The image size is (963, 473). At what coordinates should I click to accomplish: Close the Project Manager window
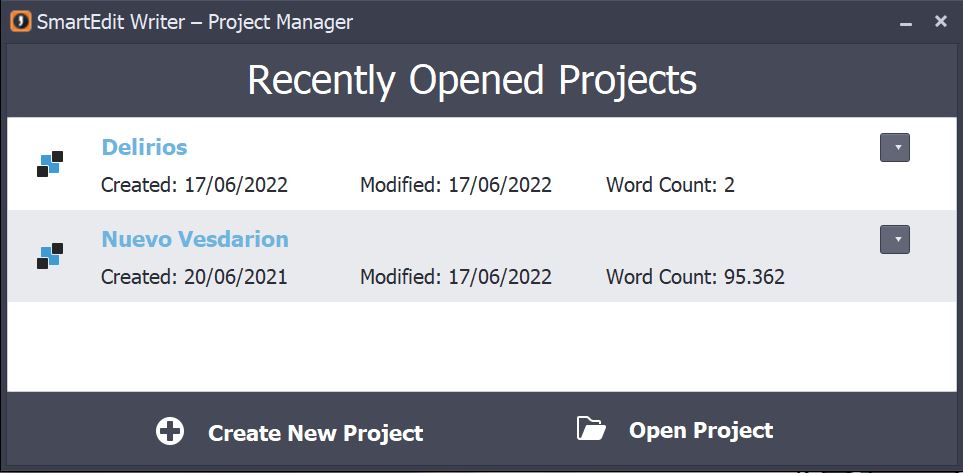(x=940, y=21)
